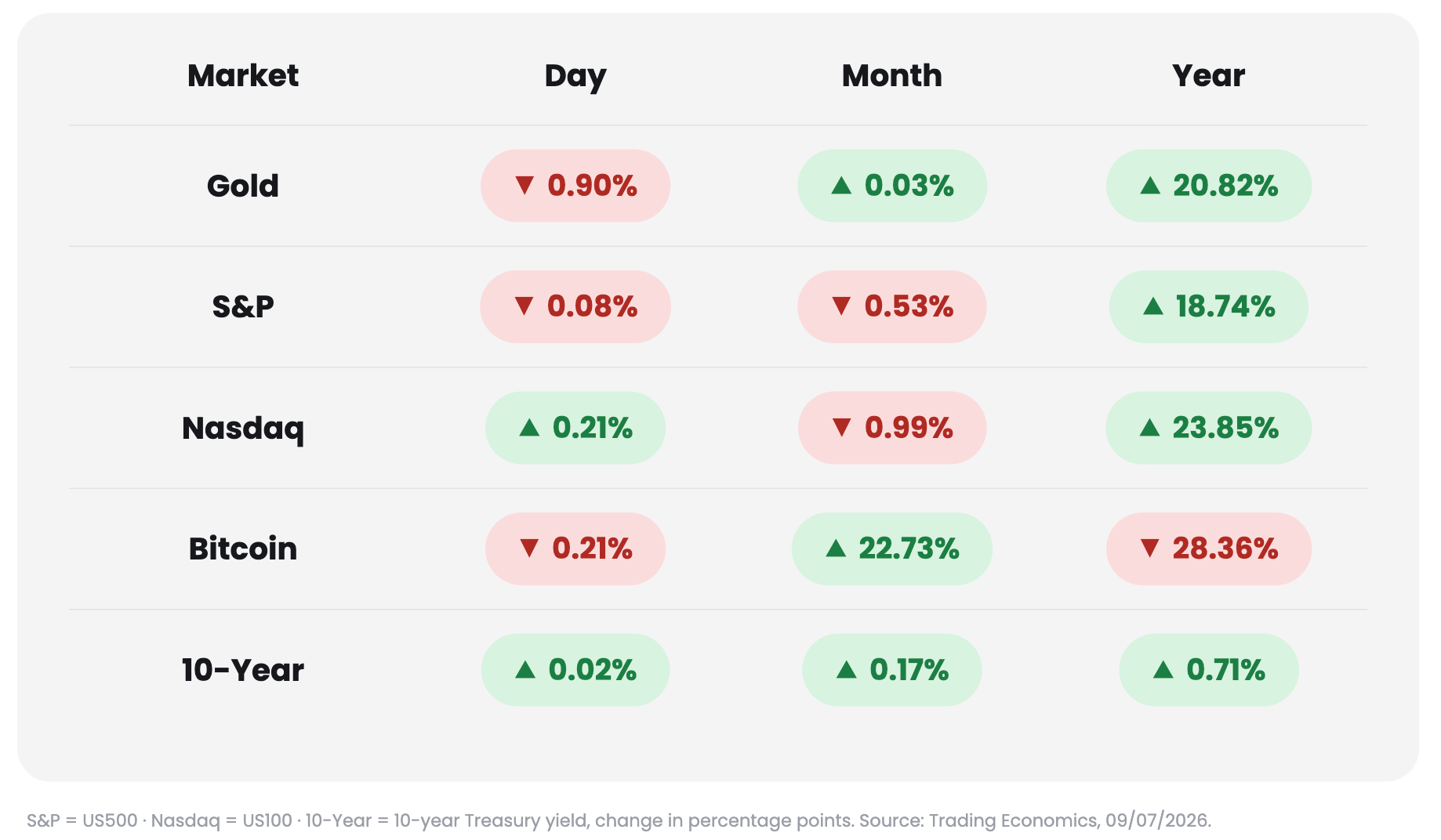Click the Bitcoin row label
The image size is (1441, 840).
[x=243, y=549]
